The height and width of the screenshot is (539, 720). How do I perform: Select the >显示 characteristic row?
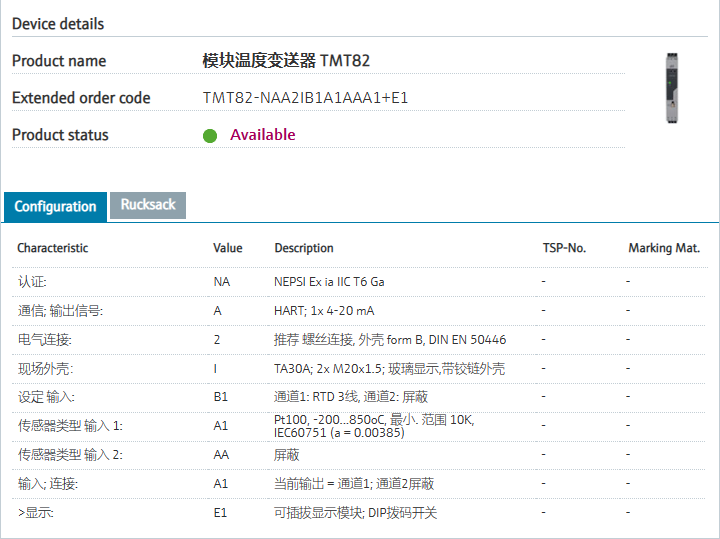(36, 513)
